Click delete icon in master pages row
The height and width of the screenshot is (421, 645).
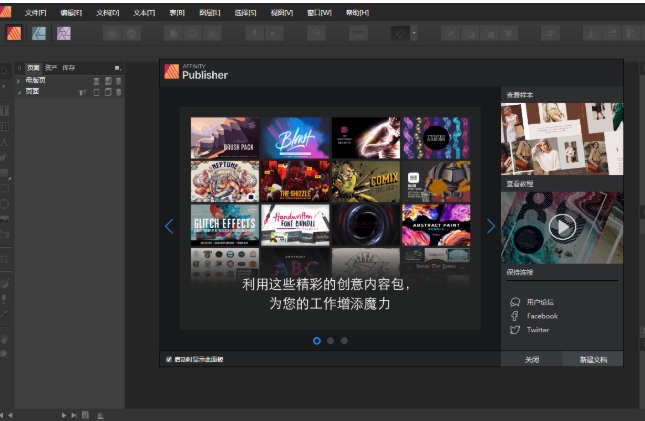(x=118, y=81)
